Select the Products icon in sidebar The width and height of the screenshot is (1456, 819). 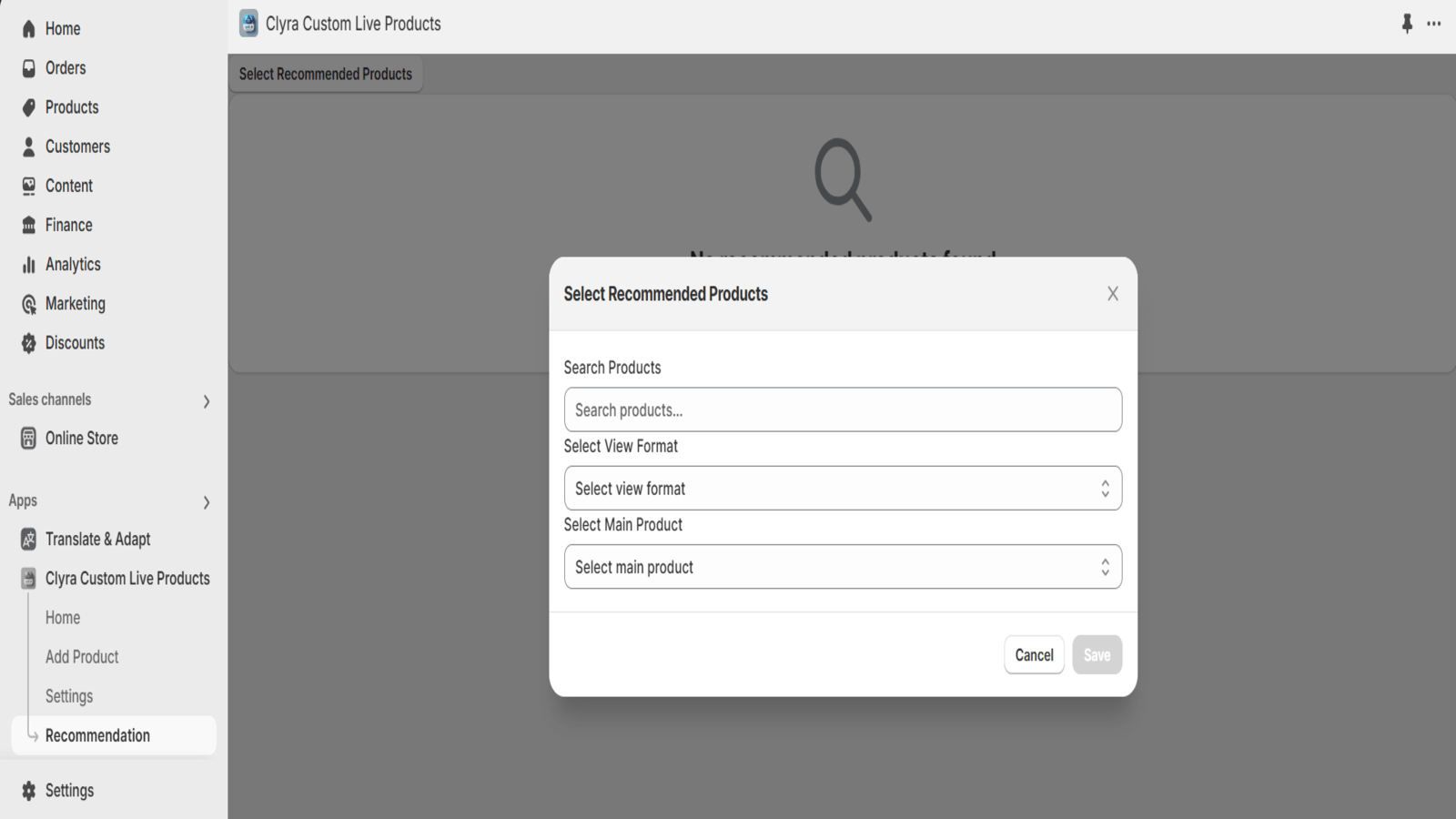pos(28,106)
